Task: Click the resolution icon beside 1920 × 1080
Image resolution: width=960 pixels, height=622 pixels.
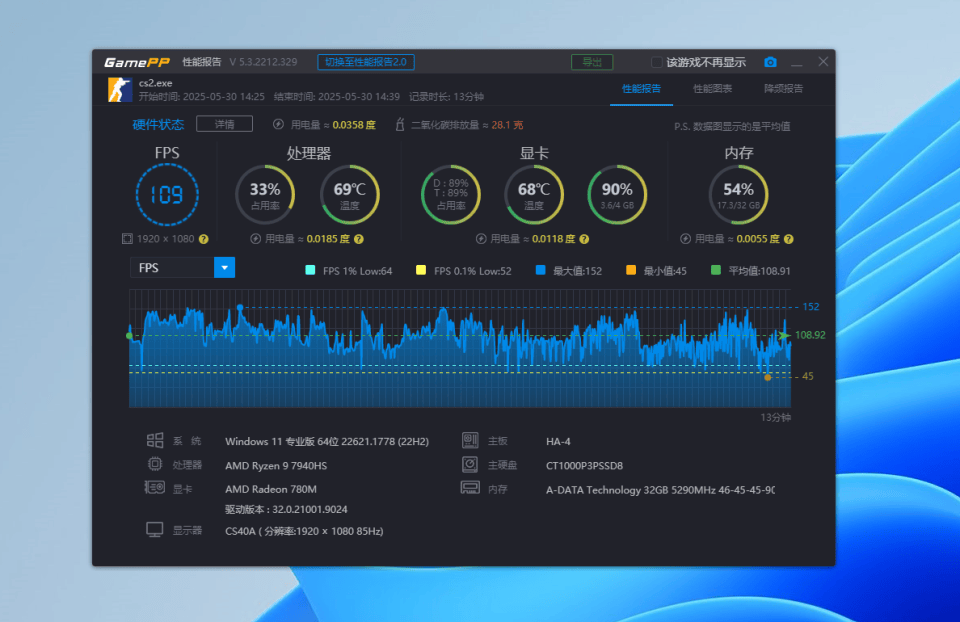Action: (127, 239)
